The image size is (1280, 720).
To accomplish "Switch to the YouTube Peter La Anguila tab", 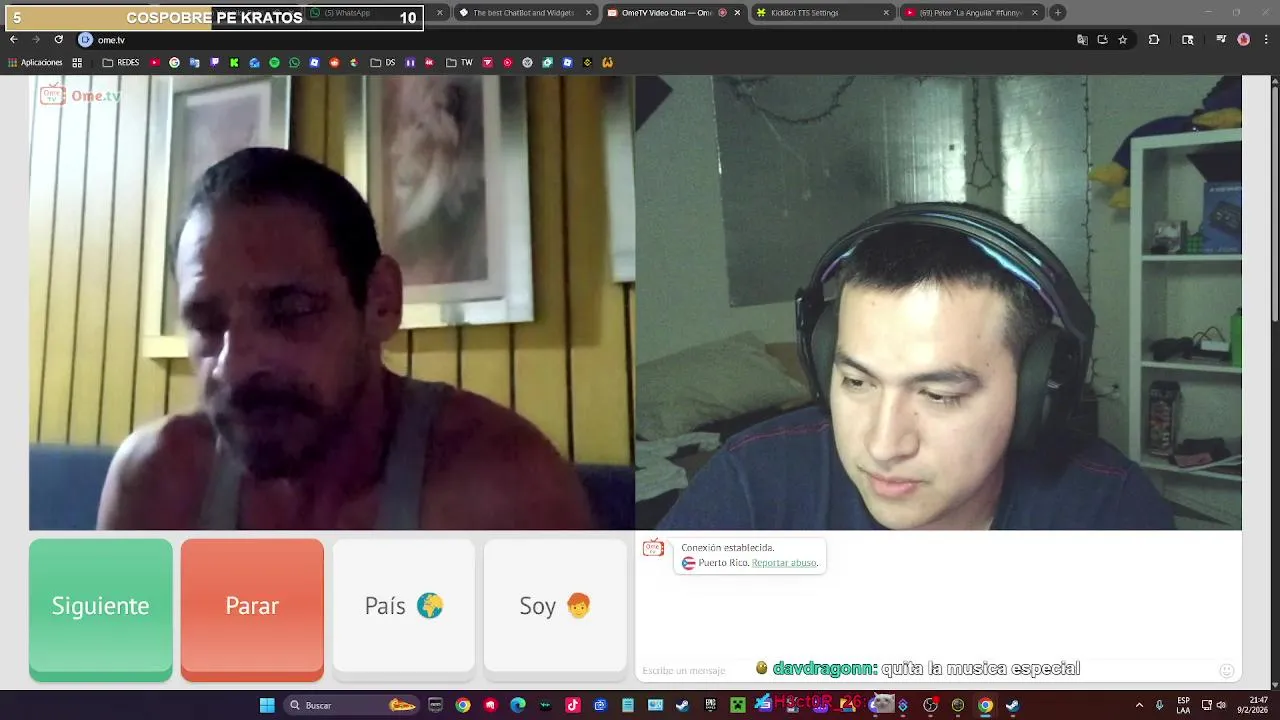I will [x=972, y=13].
